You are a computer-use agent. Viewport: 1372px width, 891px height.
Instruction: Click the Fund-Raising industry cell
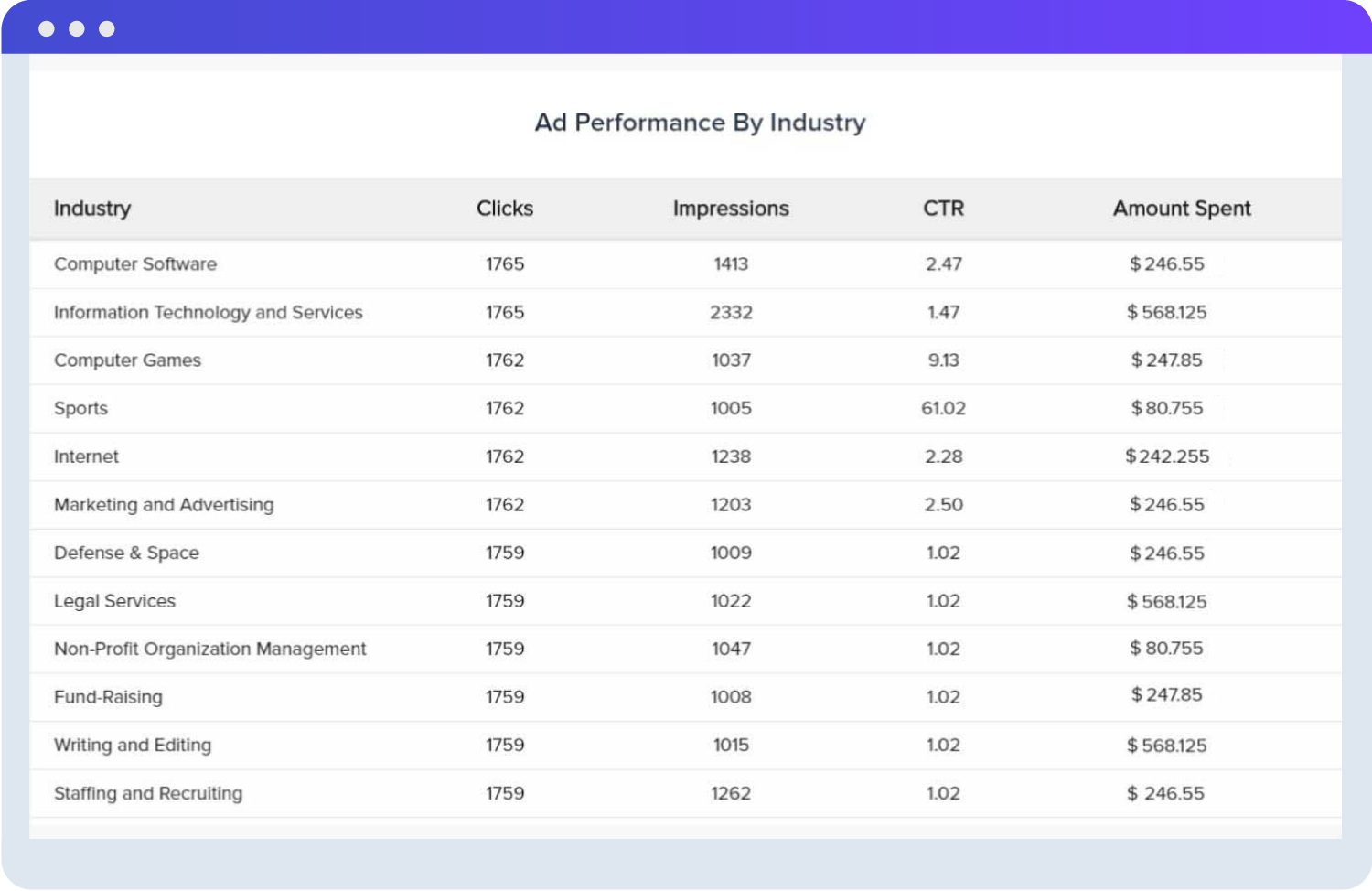pyautogui.click(x=108, y=697)
